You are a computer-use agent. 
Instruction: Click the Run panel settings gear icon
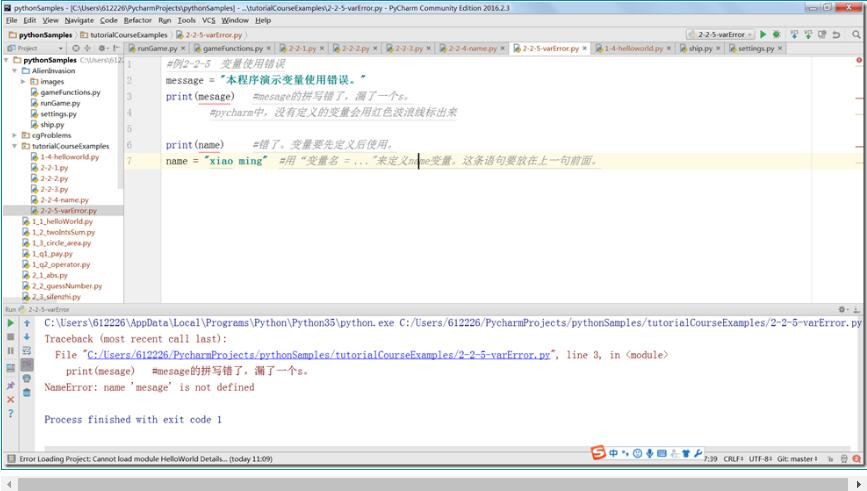click(842, 310)
